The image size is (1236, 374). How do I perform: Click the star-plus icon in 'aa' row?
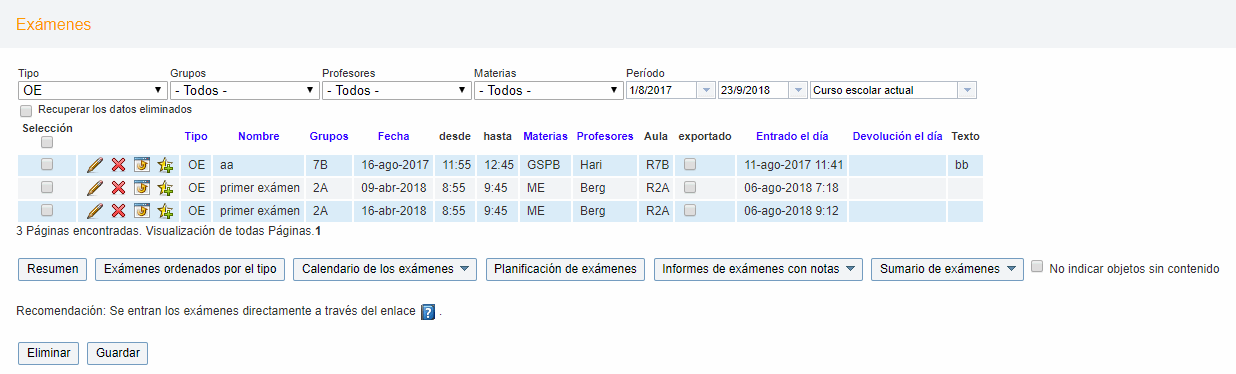pyautogui.click(x=165, y=165)
